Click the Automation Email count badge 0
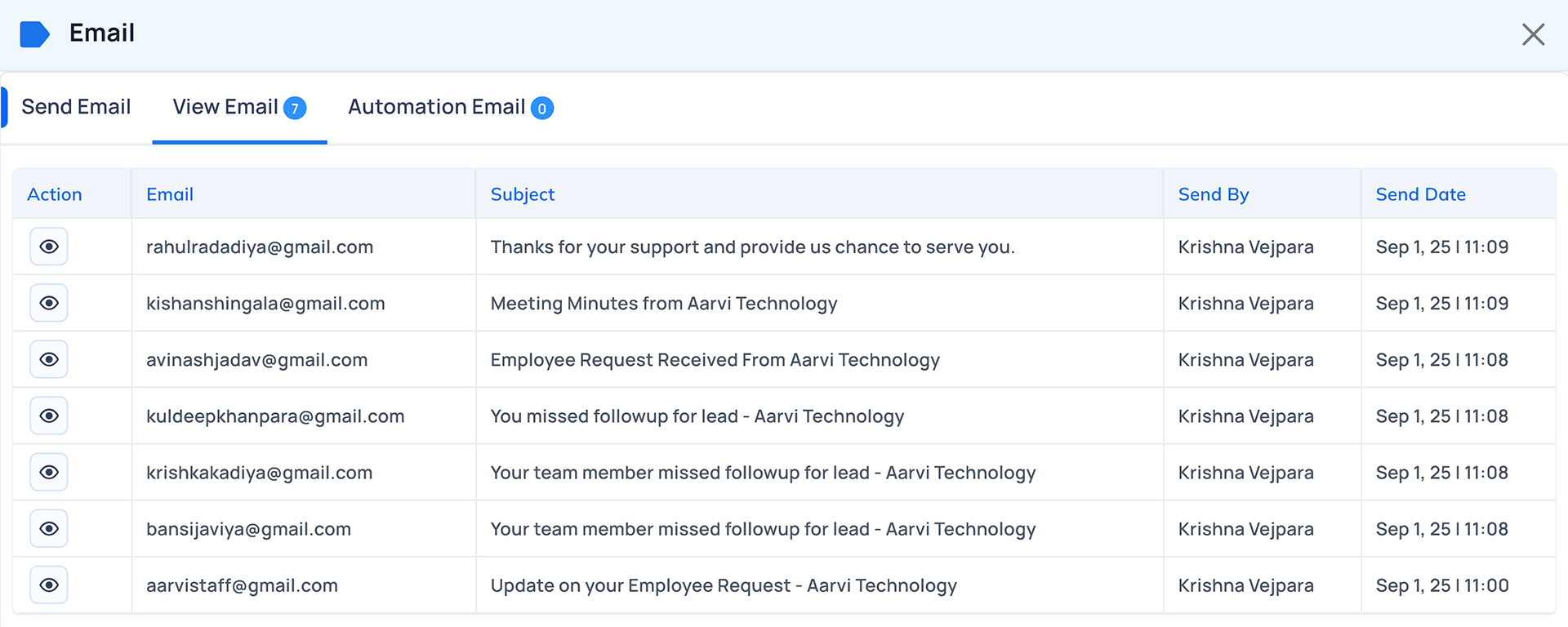 (x=542, y=108)
